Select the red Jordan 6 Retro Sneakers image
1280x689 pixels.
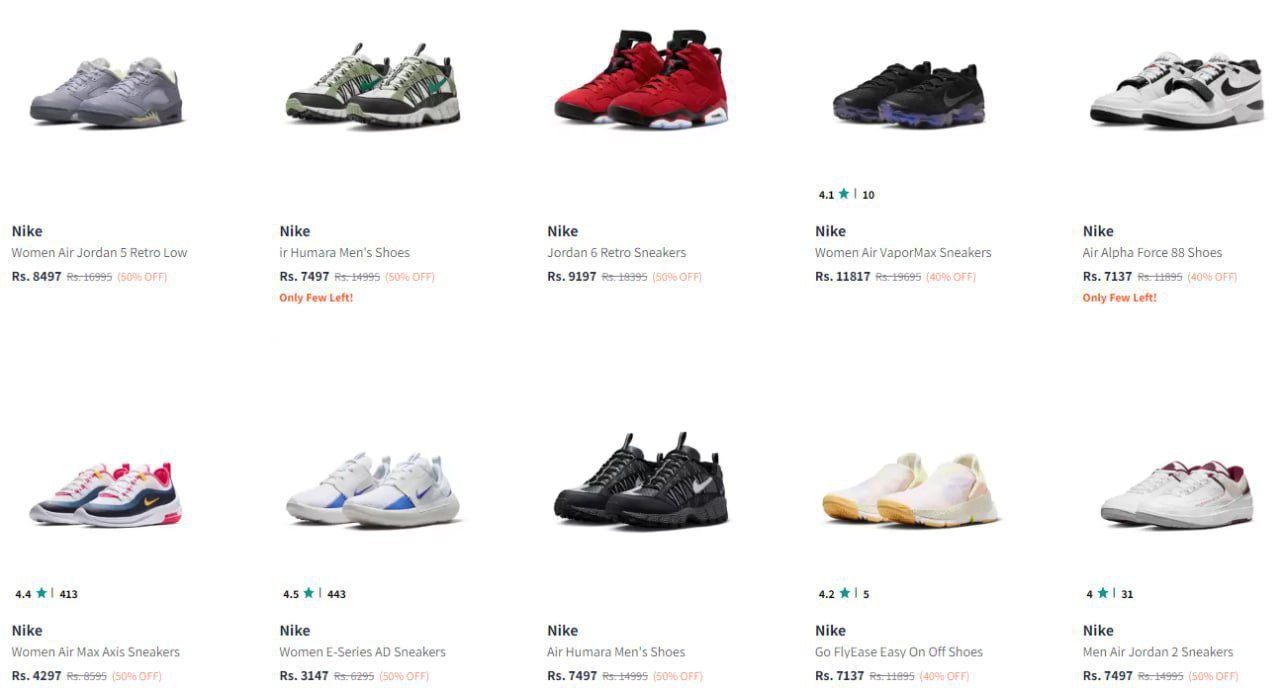coord(641,80)
